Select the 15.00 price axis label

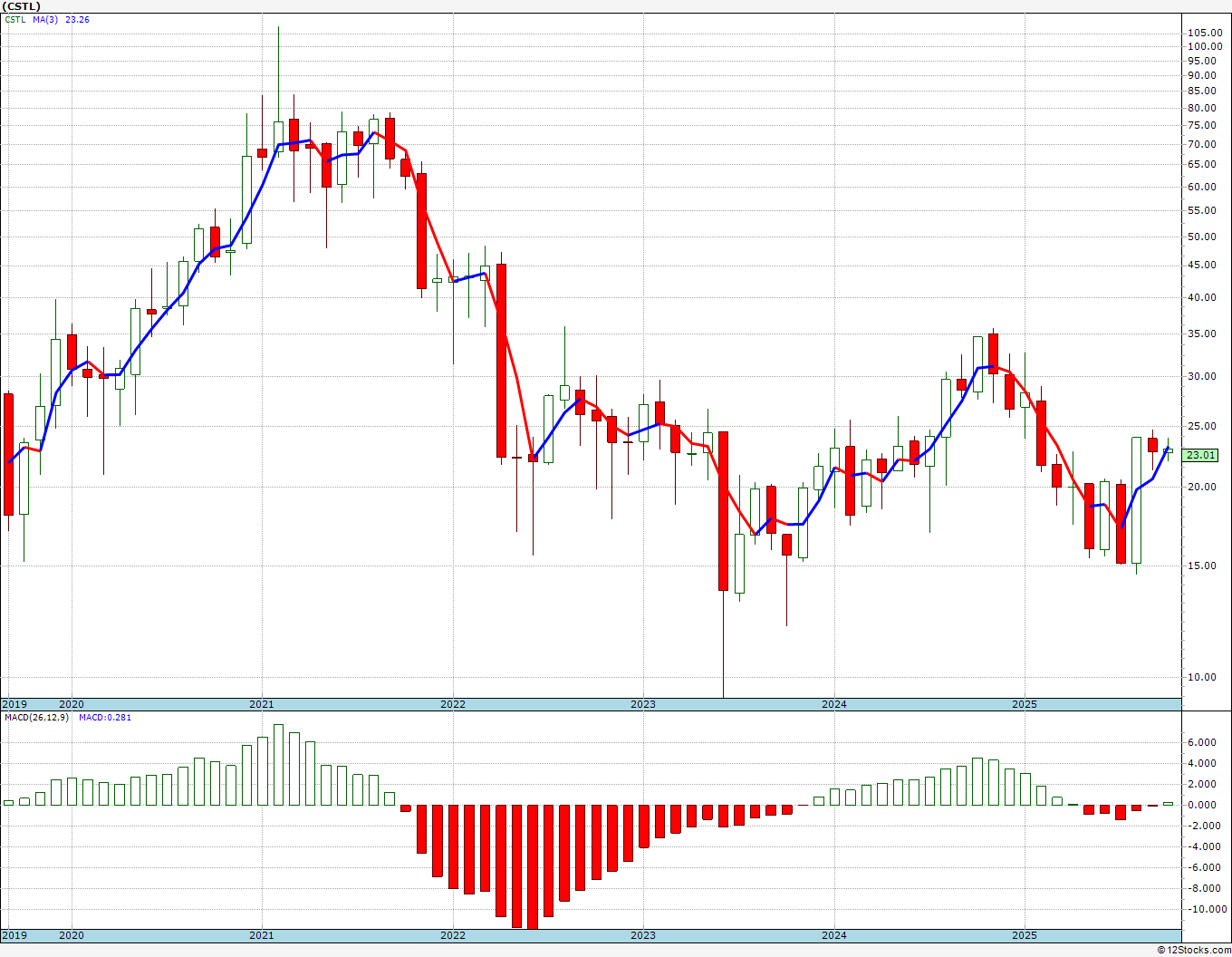click(x=1202, y=566)
